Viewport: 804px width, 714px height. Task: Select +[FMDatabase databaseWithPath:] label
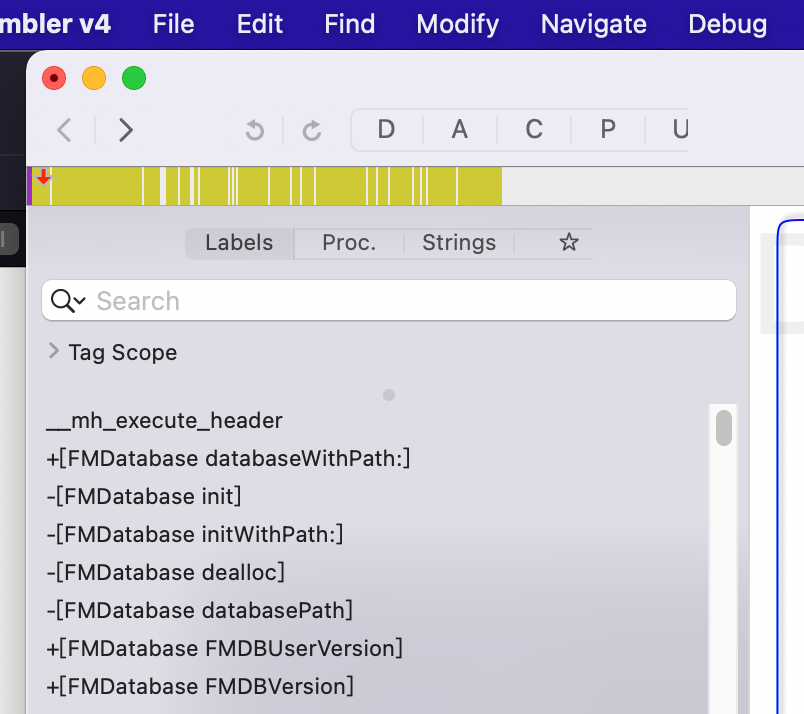click(x=228, y=459)
